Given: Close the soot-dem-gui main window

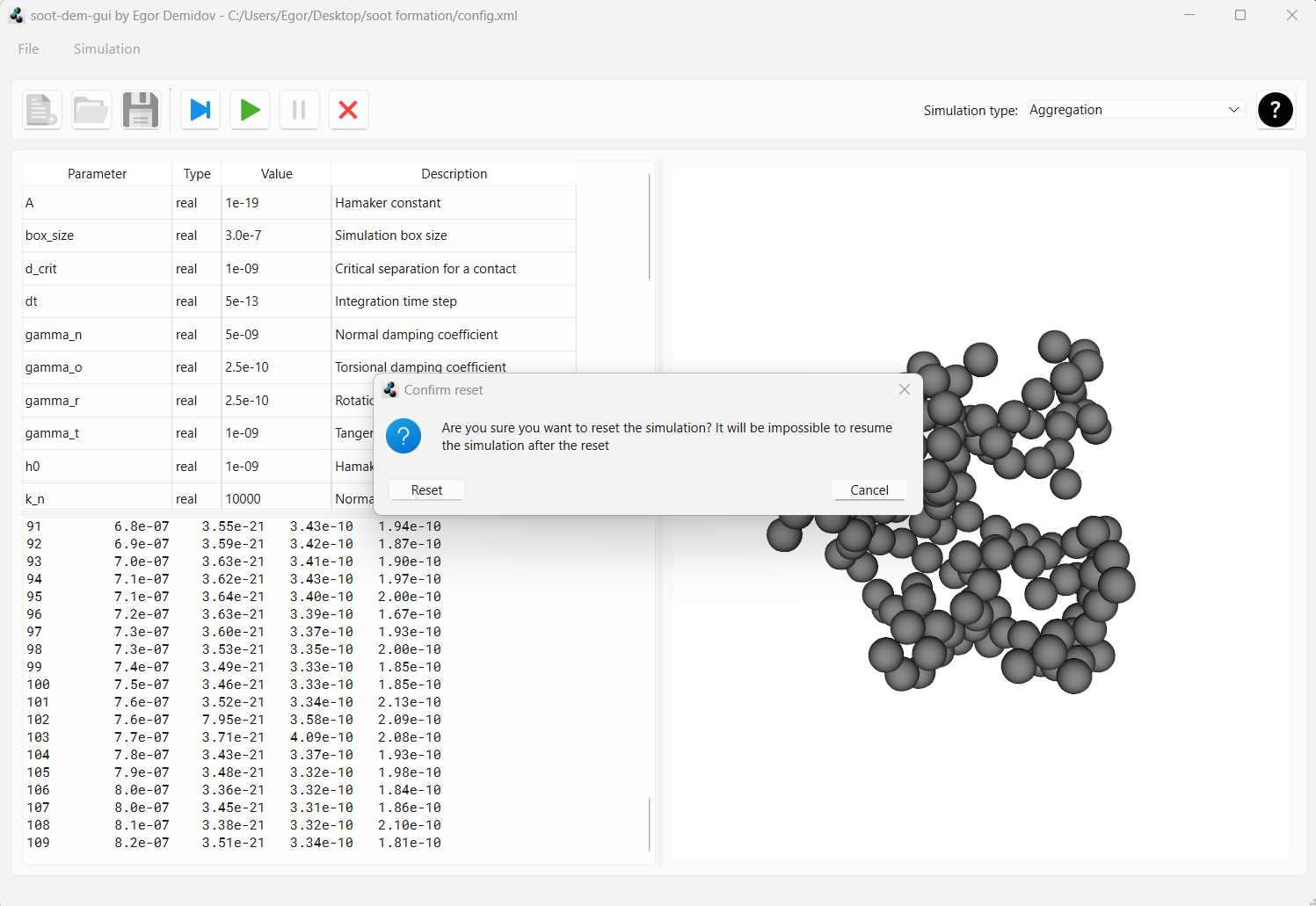Looking at the screenshot, I should coord(1291,15).
